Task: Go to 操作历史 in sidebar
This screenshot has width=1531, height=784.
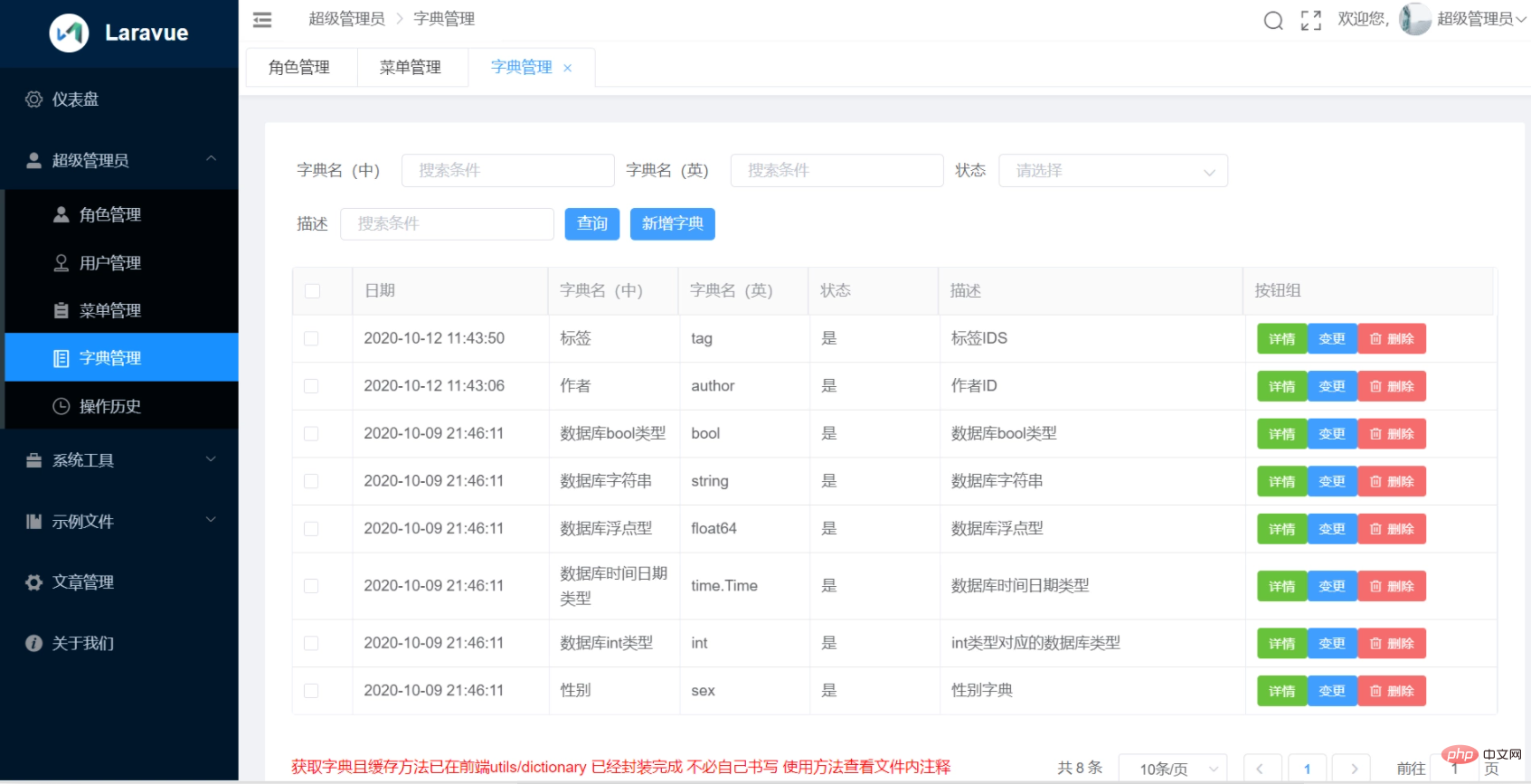Action: [x=109, y=406]
